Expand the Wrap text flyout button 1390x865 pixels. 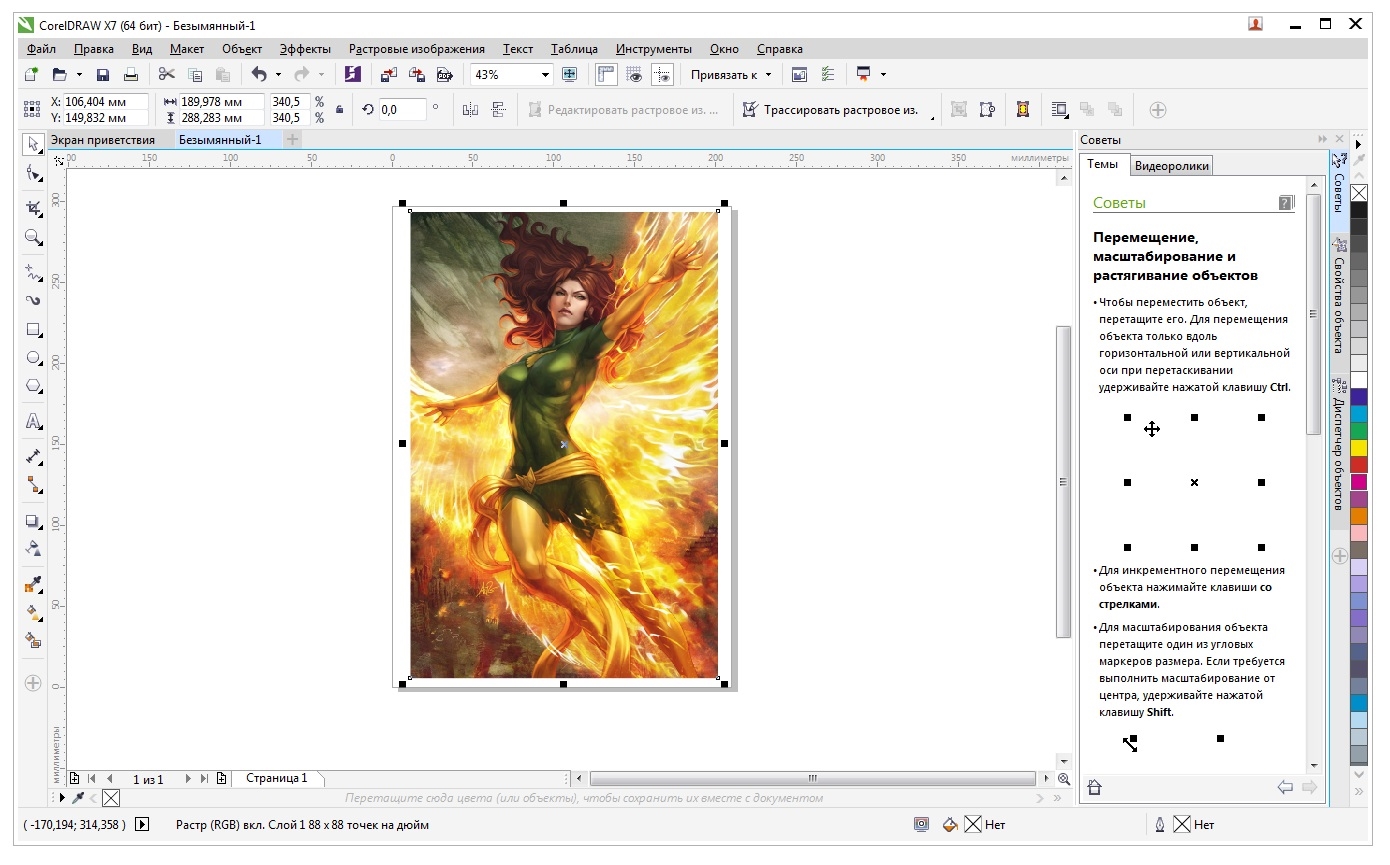click(1060, 109)
